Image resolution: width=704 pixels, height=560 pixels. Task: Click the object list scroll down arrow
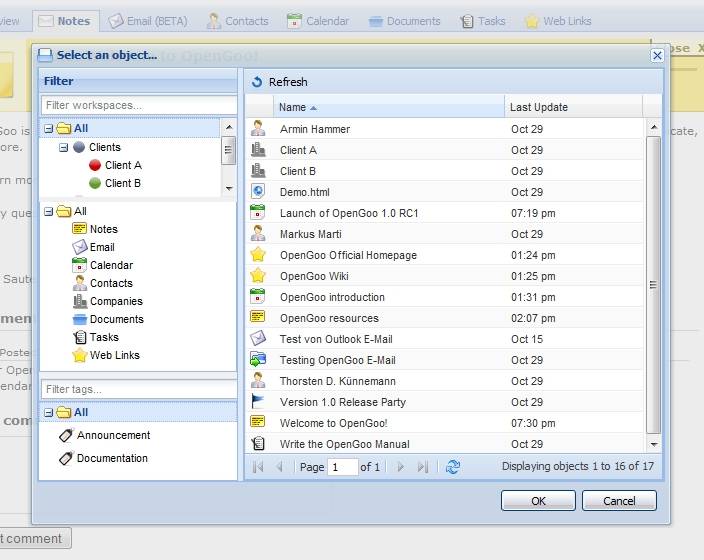(x=654, y=444)
